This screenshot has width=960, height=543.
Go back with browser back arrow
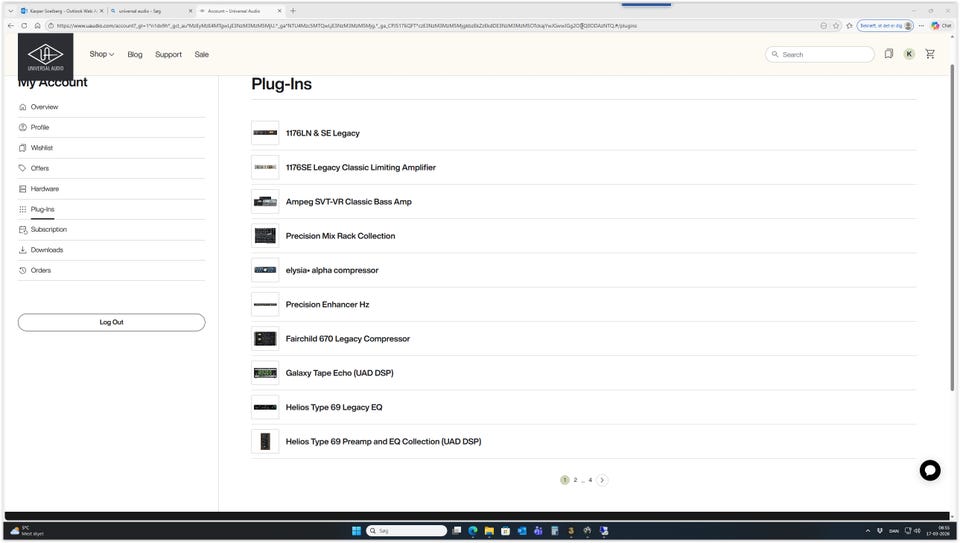click(10, 26)
